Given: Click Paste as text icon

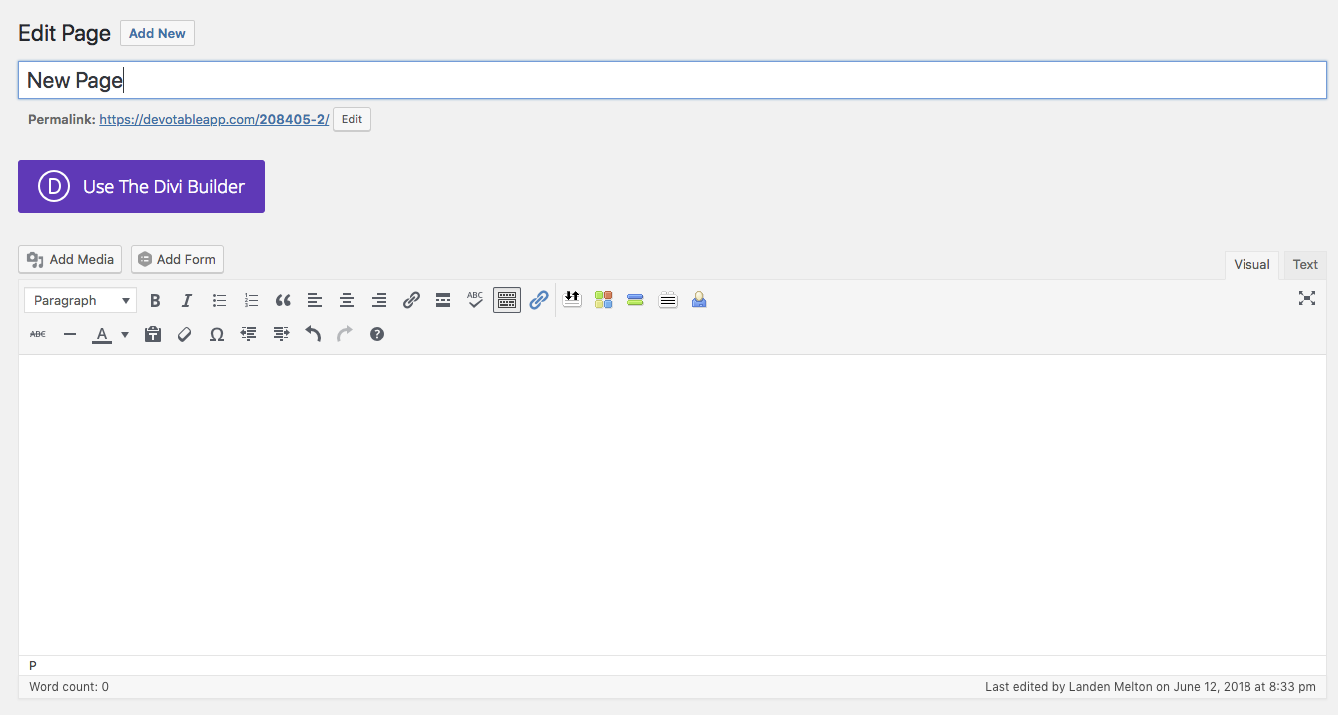Looking at the screenshot, I should click(x=153, y=334).
